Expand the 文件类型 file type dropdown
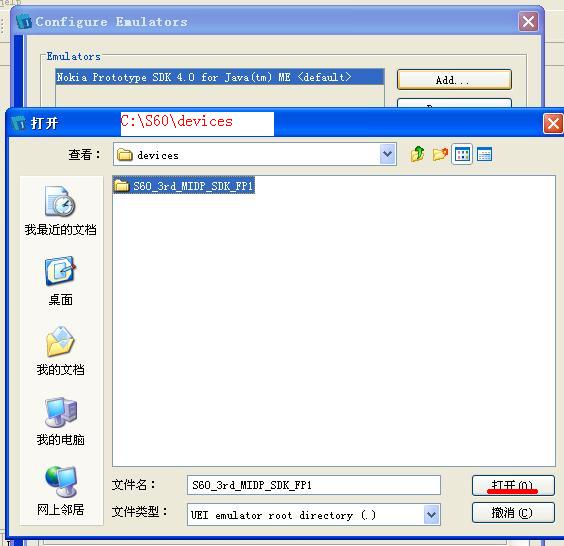The height and width of the screenshot is (546, 564). pos(432,514)
